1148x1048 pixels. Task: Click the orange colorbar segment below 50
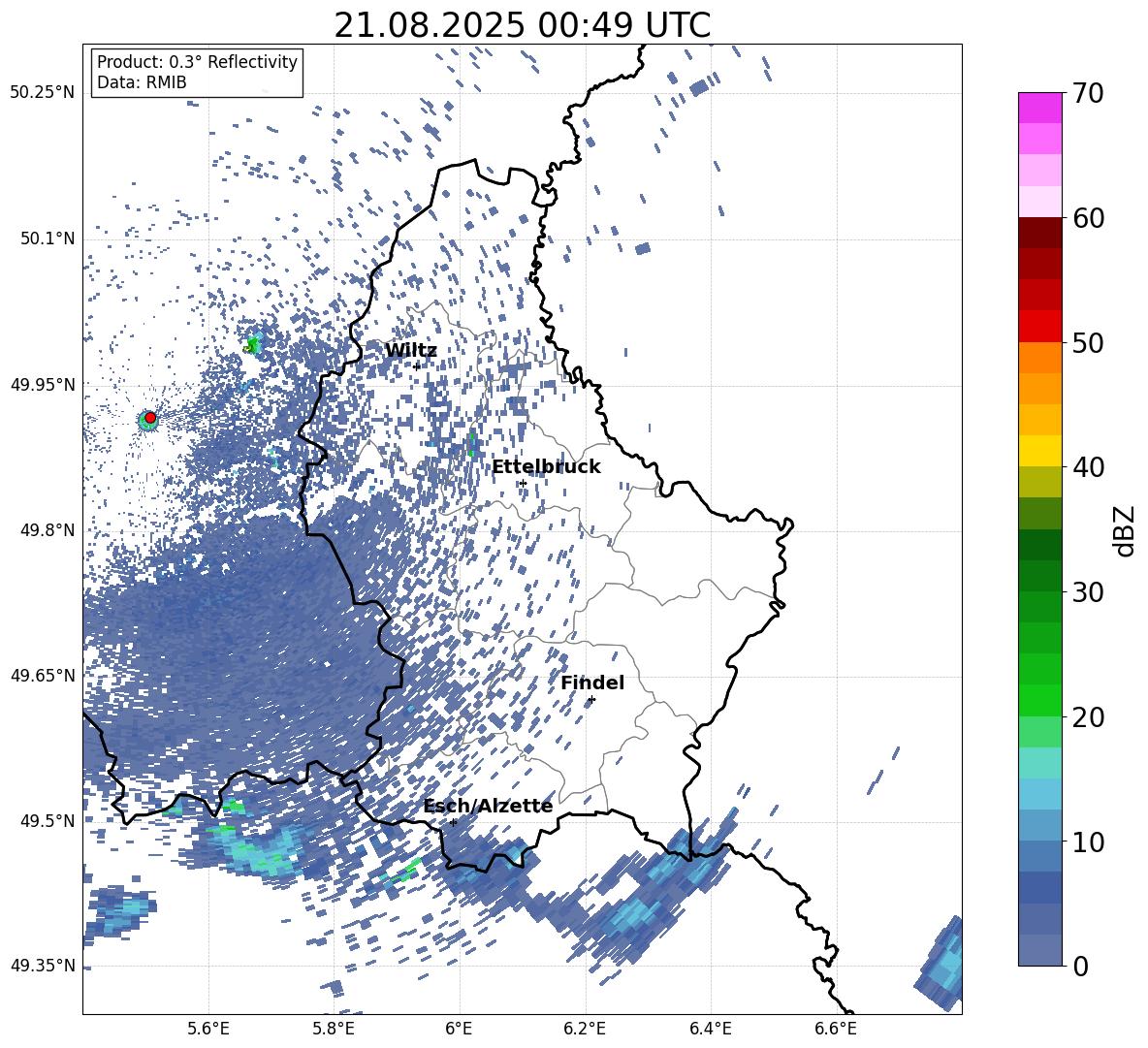pyautogui.click(x=1039, y=357)
